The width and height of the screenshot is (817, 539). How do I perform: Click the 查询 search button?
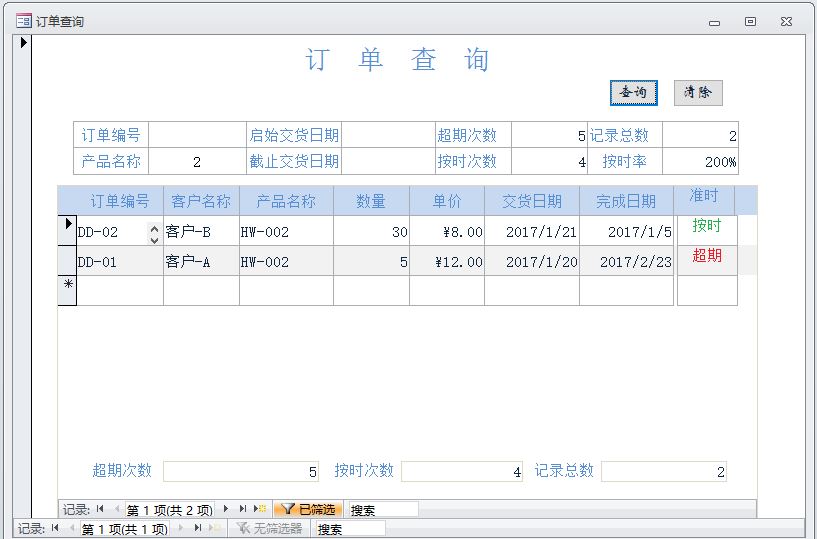click(x=633, y=93)
